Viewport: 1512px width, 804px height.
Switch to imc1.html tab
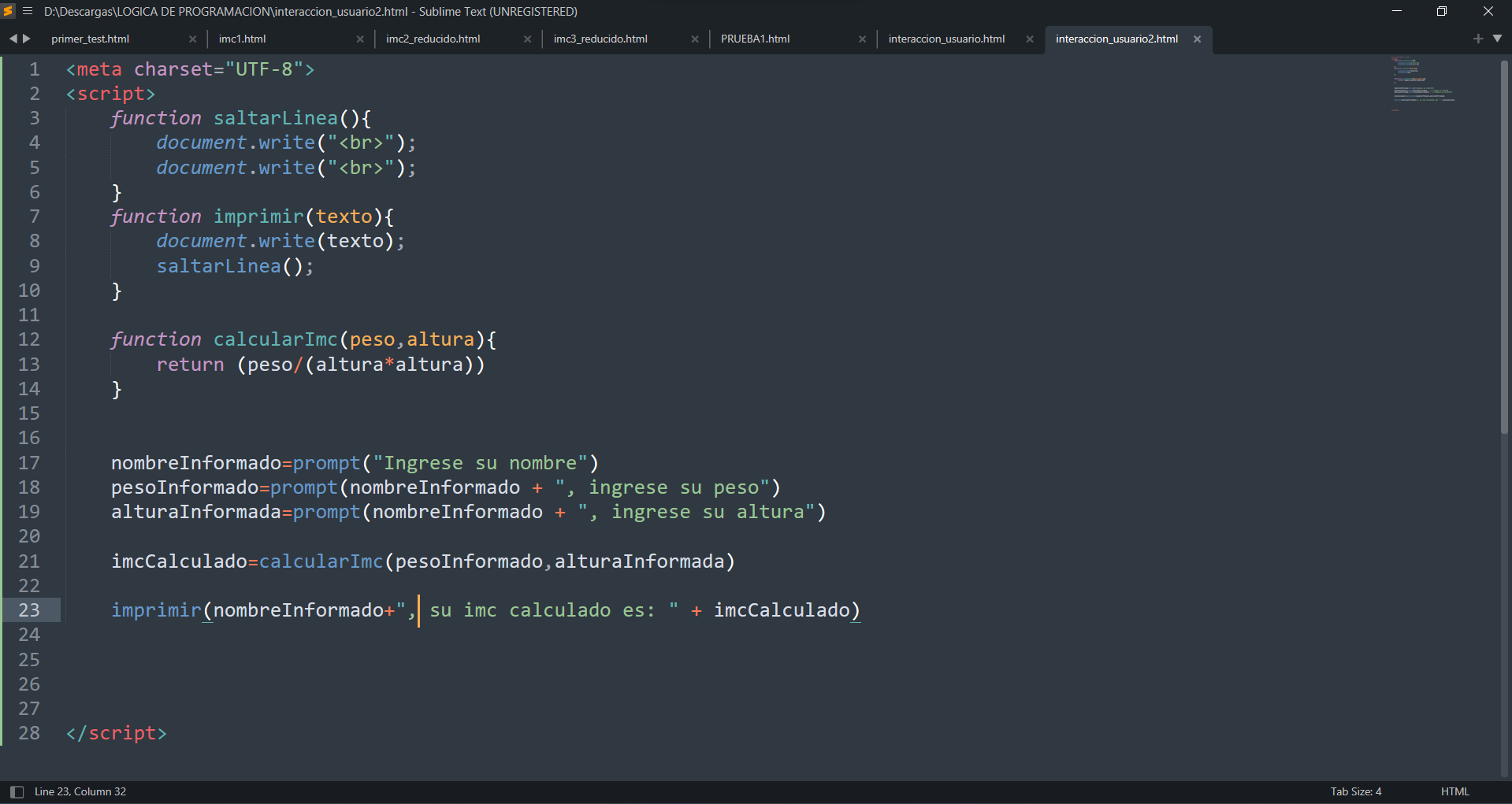coord(243,39)
